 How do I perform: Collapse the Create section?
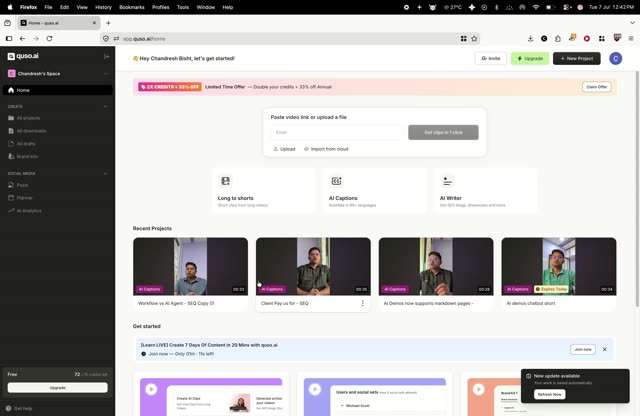click(106, 106)
